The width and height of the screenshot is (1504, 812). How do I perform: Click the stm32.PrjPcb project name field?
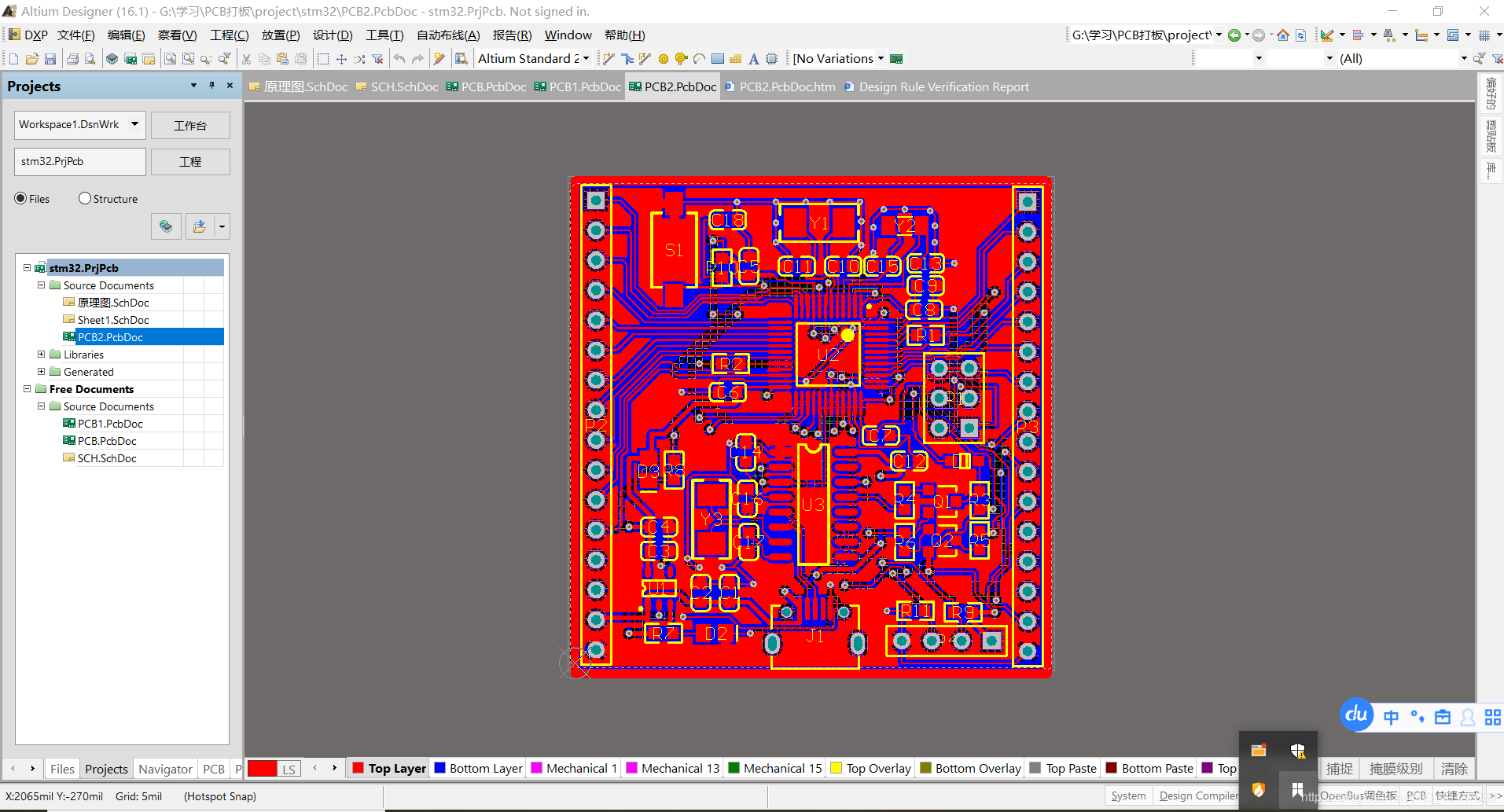(x=80, y=162)
